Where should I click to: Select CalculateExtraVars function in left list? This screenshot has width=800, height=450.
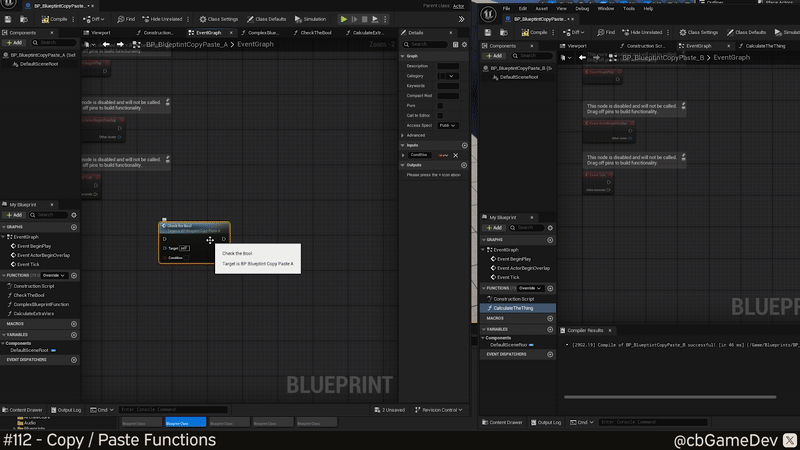pyautogui.click(x=33, y=314)
